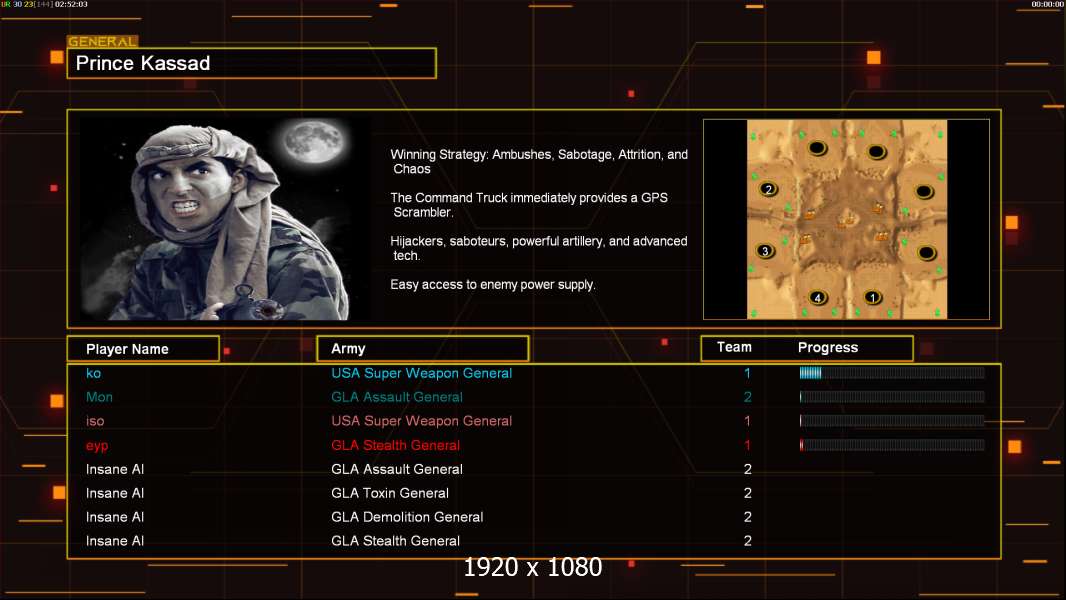Screen dimensions: 1066x600
Task: Click Insane AI next to GLA Toxin General
Action: tap(115, 493)
